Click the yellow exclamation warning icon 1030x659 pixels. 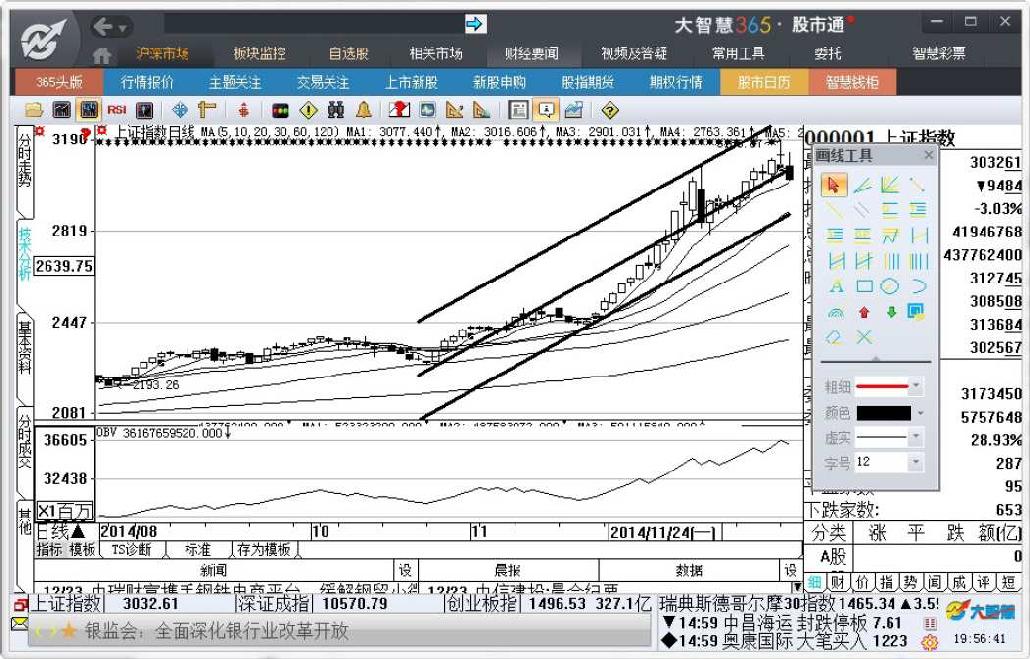pyautogui.click(x=308, y=110)
